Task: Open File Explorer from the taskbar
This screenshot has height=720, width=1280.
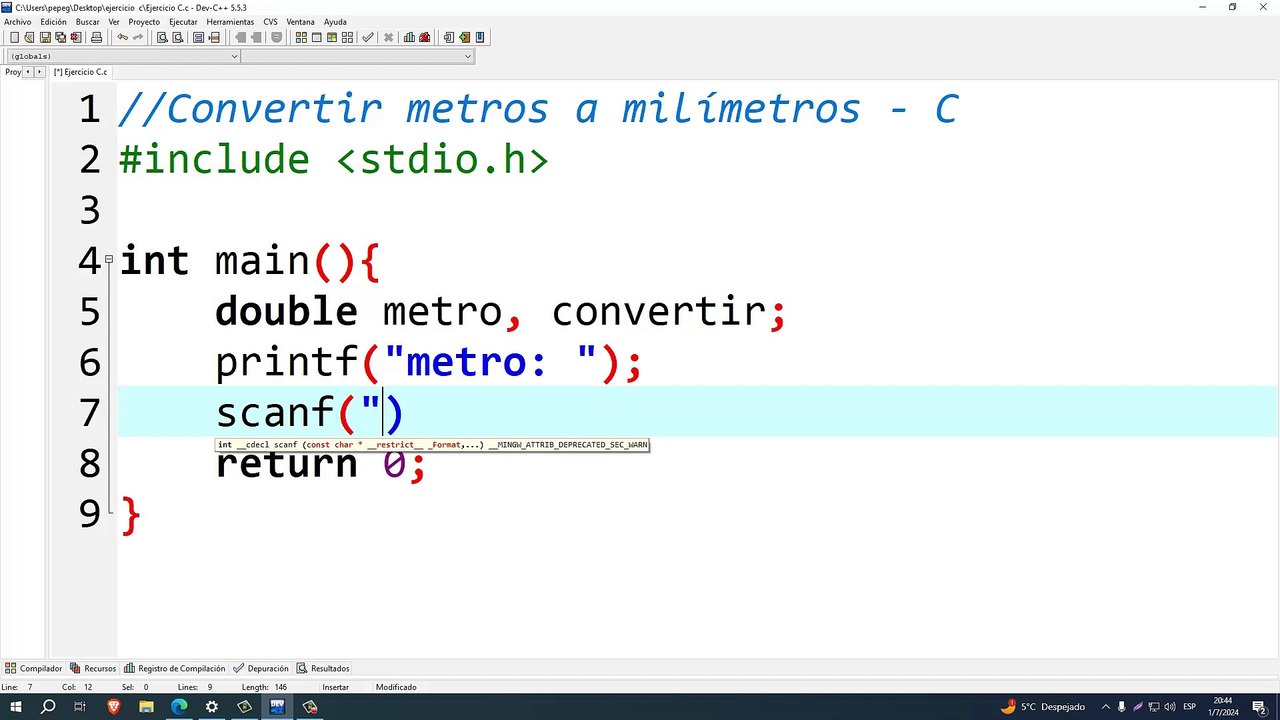Action: point(146,707)
